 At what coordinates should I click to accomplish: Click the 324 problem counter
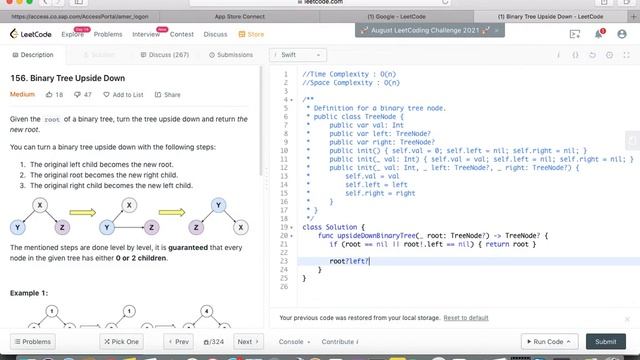pos(213,342)
